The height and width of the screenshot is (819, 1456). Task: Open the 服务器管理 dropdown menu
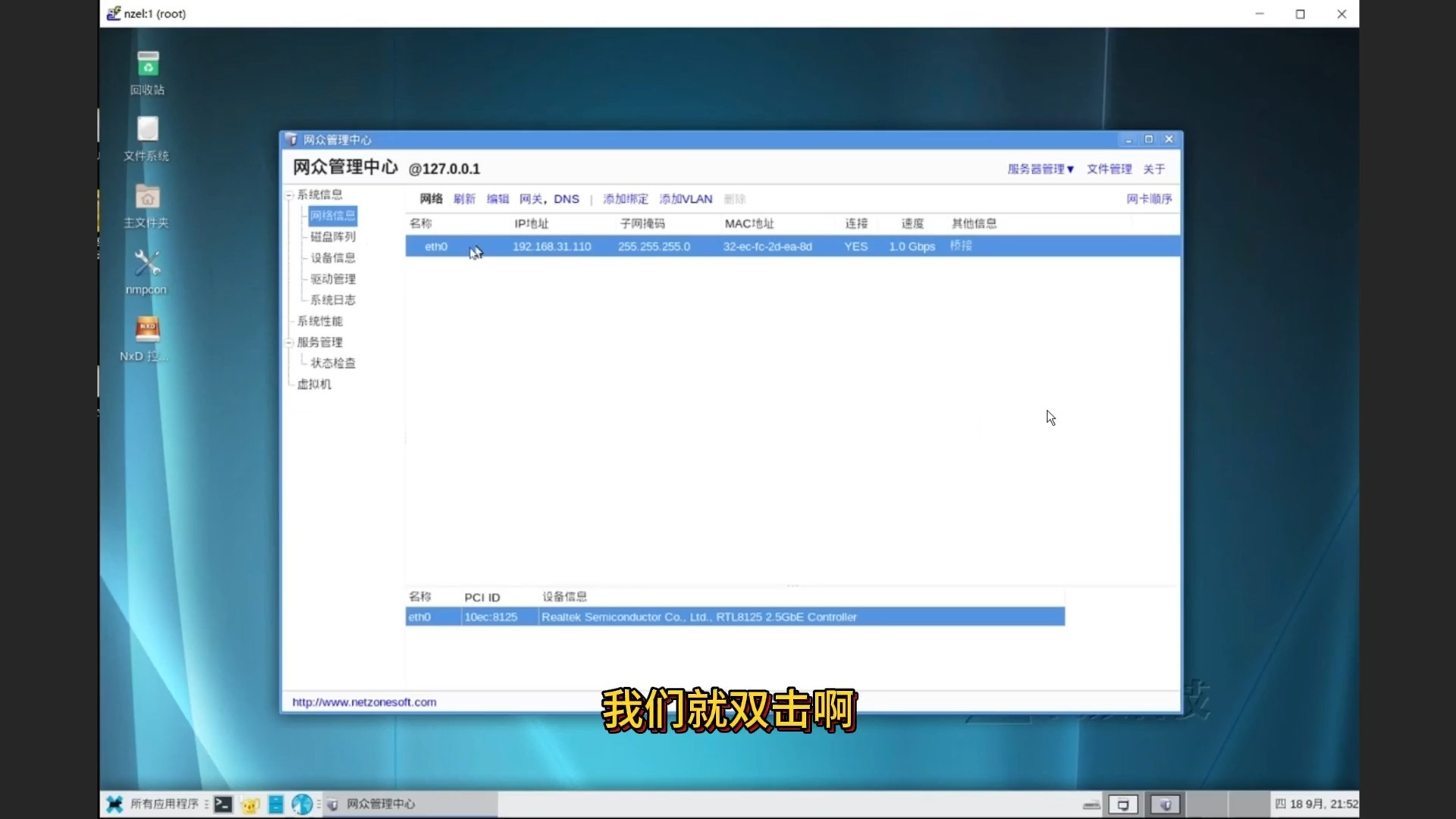pos(1040,169)
